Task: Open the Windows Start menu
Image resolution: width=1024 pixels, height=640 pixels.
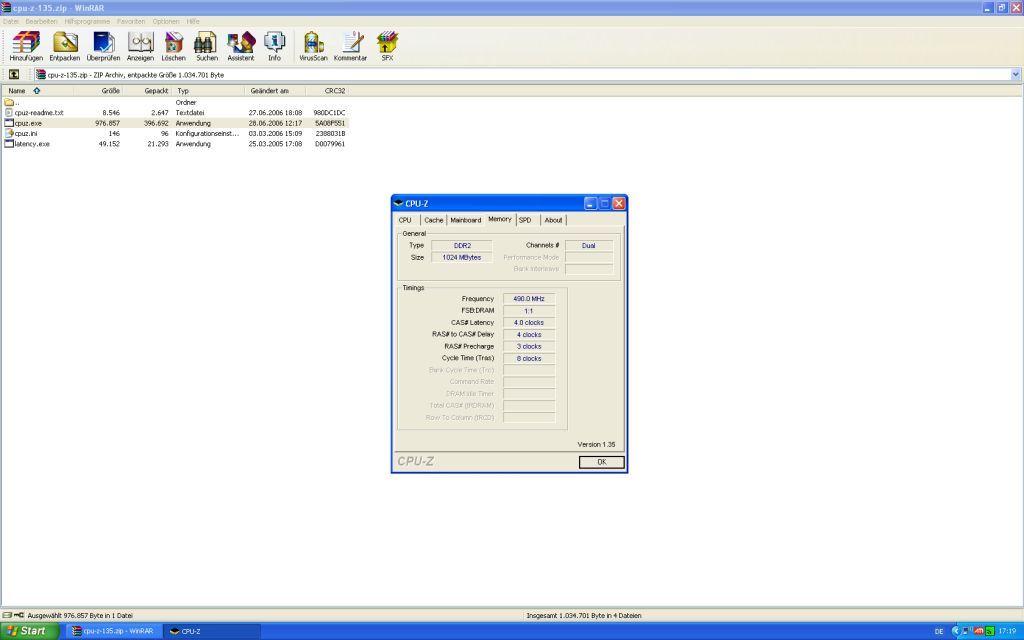Action: coord(30,631)
